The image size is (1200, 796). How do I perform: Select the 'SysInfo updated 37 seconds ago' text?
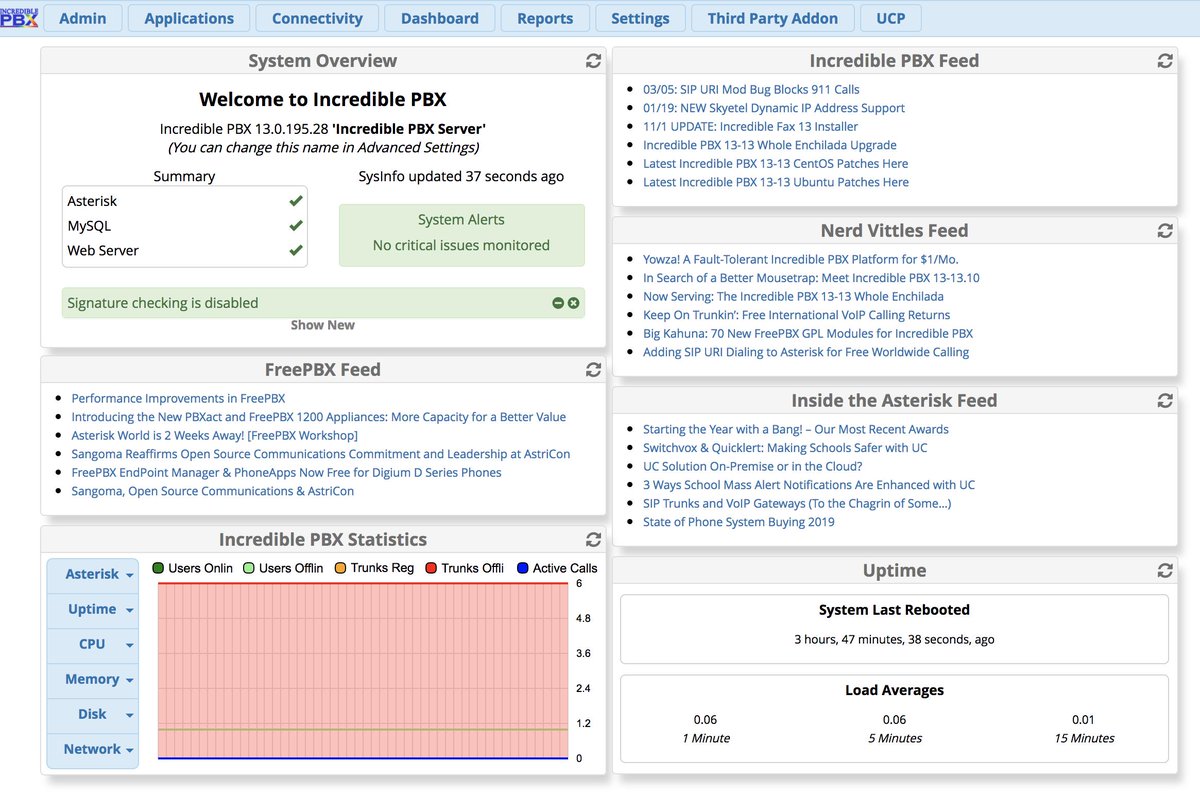(461, 177)
